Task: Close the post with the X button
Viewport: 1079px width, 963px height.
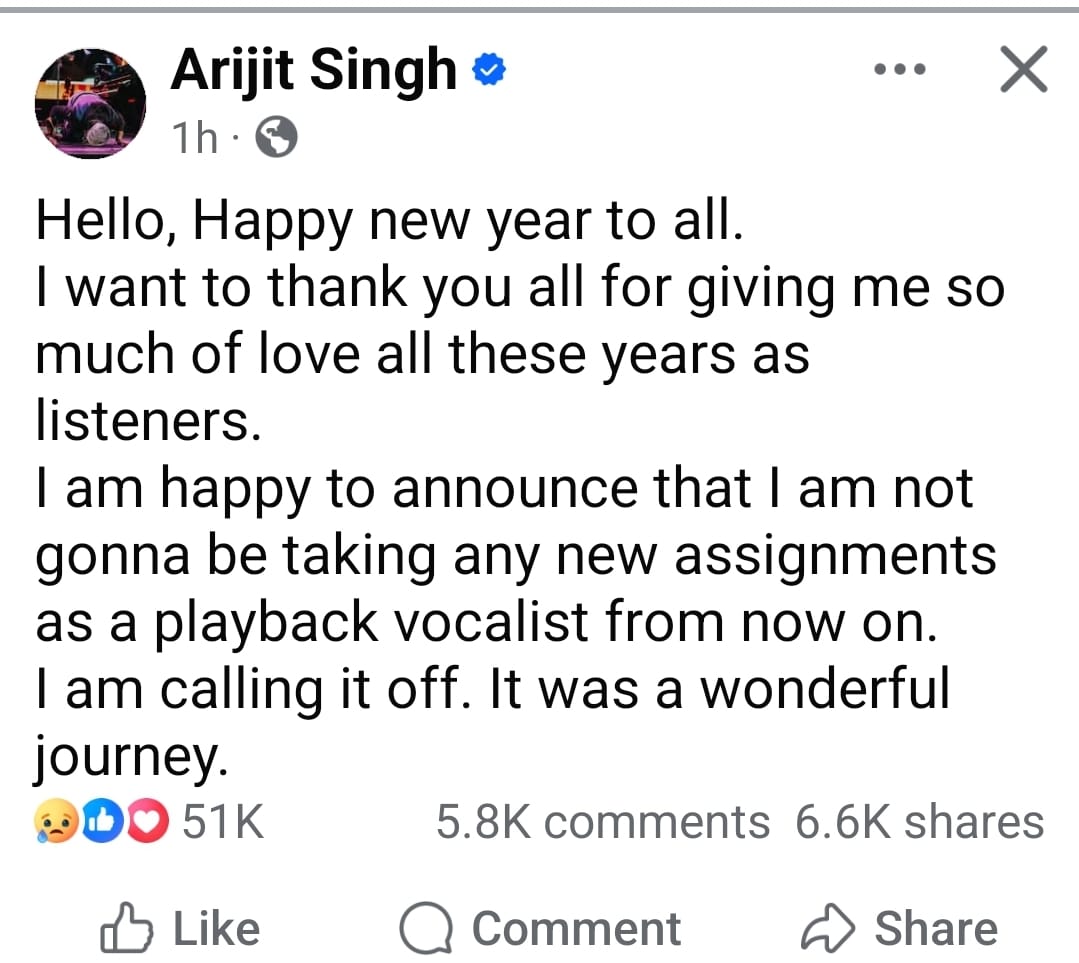Action: point(1023,71)
